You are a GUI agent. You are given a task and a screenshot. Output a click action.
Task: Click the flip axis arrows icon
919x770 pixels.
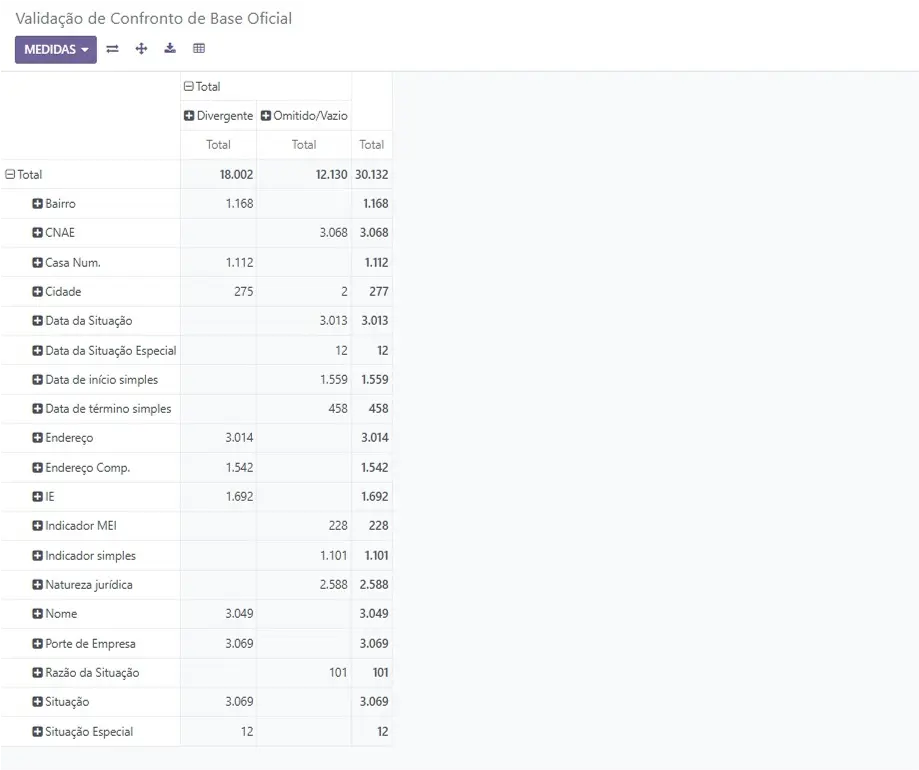pos(113,49)
